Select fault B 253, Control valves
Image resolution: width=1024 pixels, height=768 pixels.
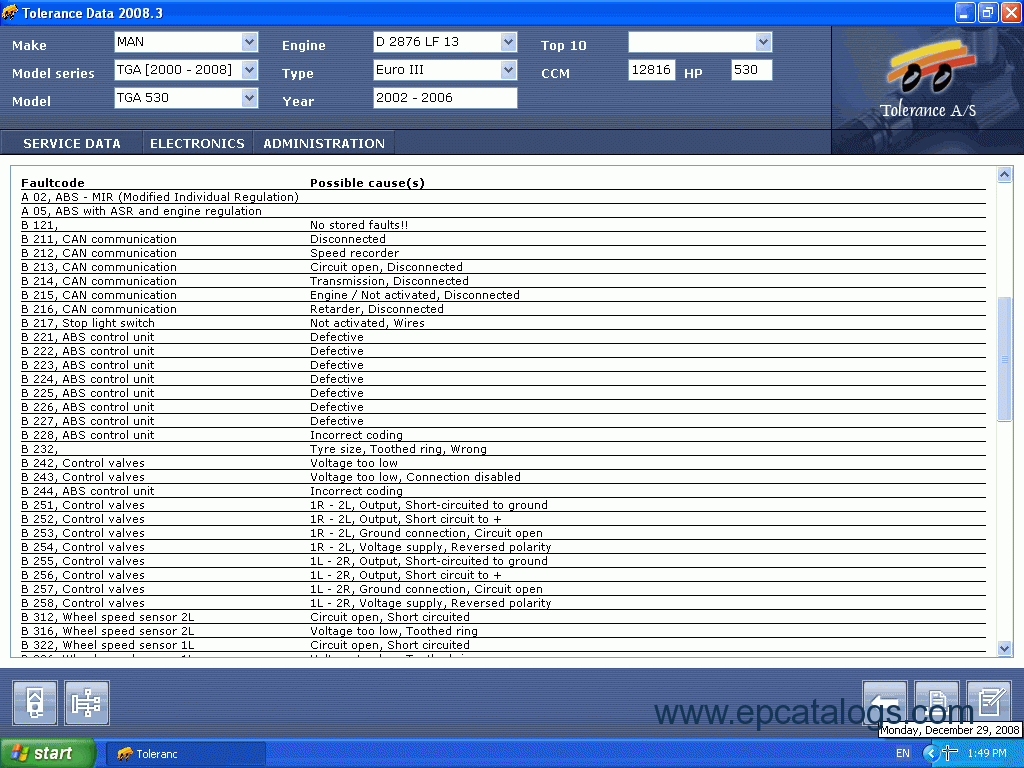pyautogui.click(x=503, y=534)
